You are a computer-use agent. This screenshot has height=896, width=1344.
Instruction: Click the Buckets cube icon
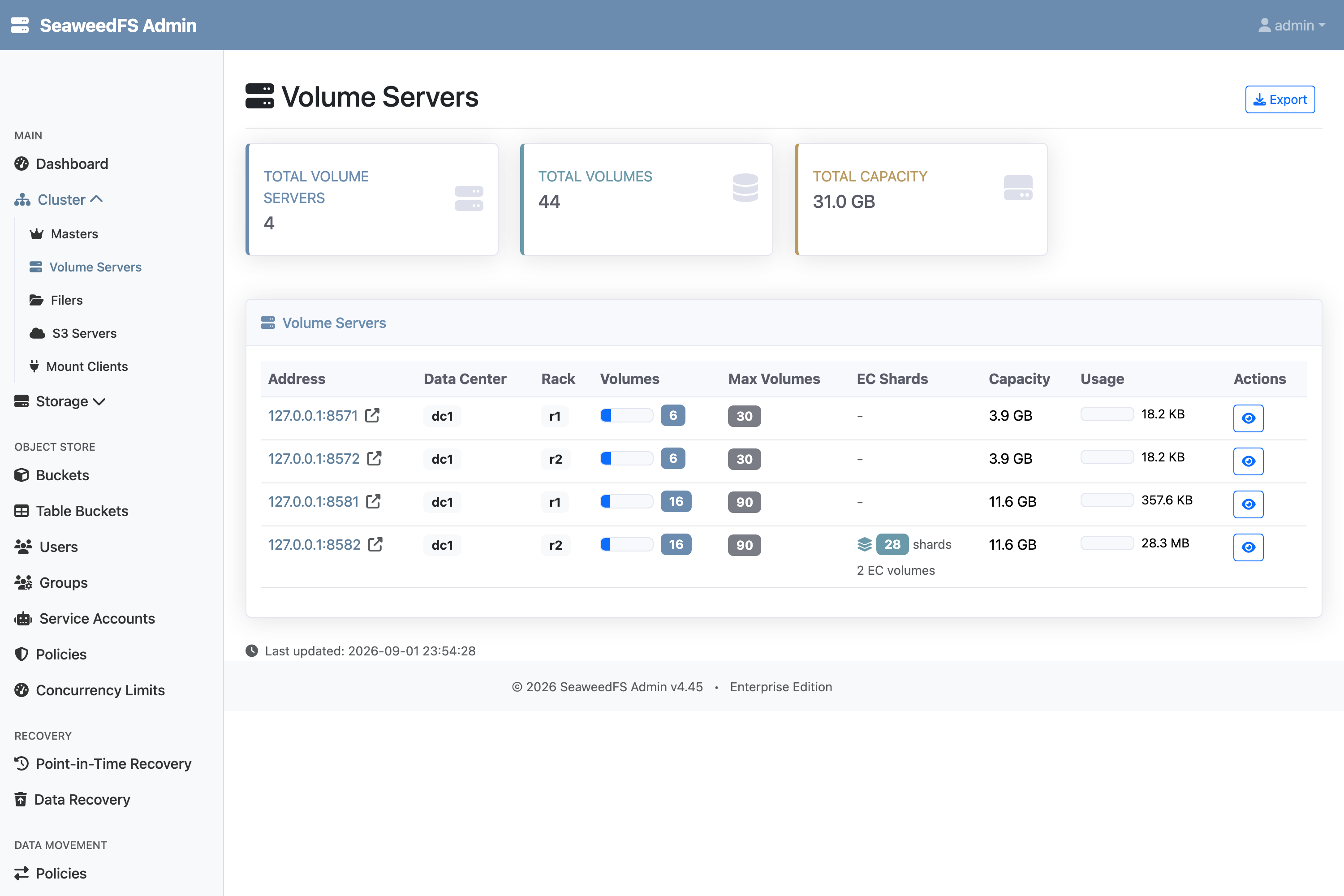click(x=22, y=475)
